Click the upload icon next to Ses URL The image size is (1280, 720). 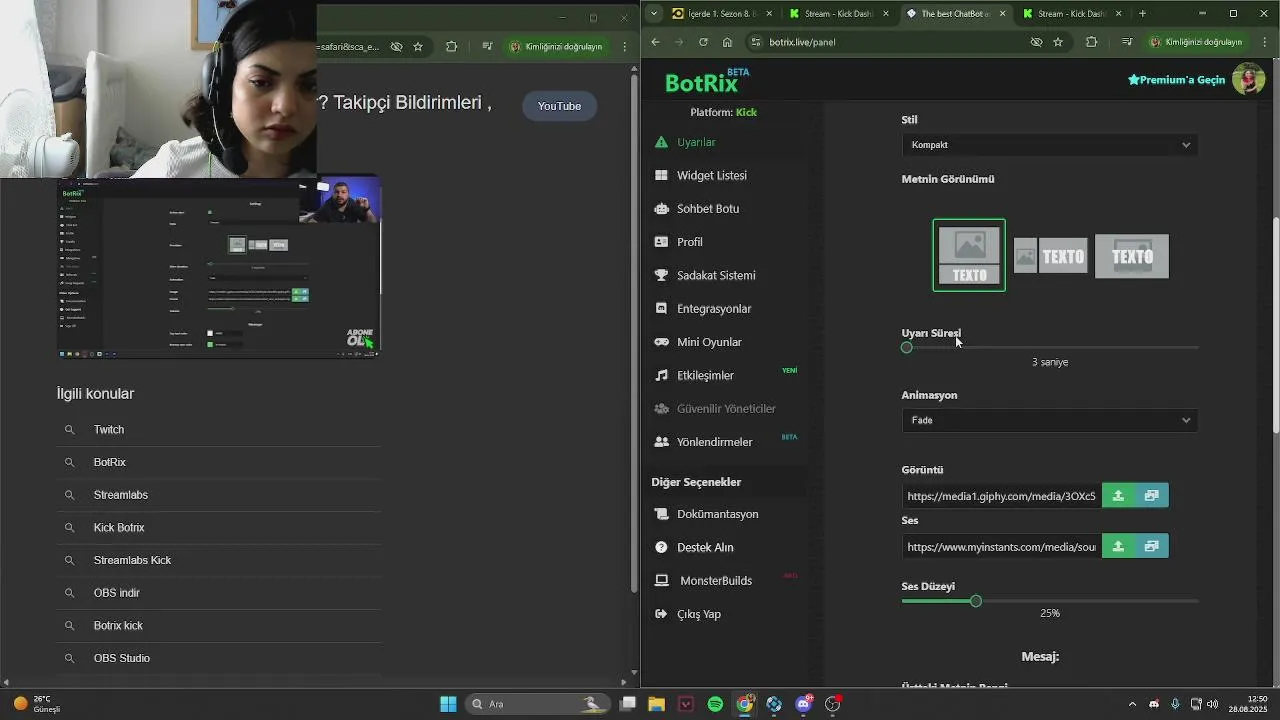coord(1118,546)
